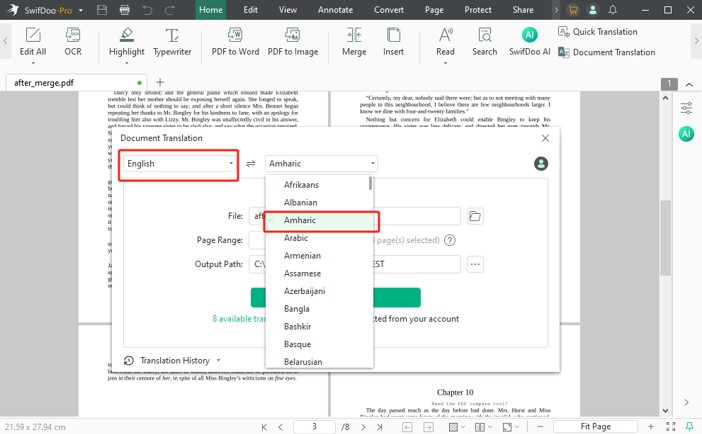
Task: Select Afrikaans from the language list
Action: [319, 185]
